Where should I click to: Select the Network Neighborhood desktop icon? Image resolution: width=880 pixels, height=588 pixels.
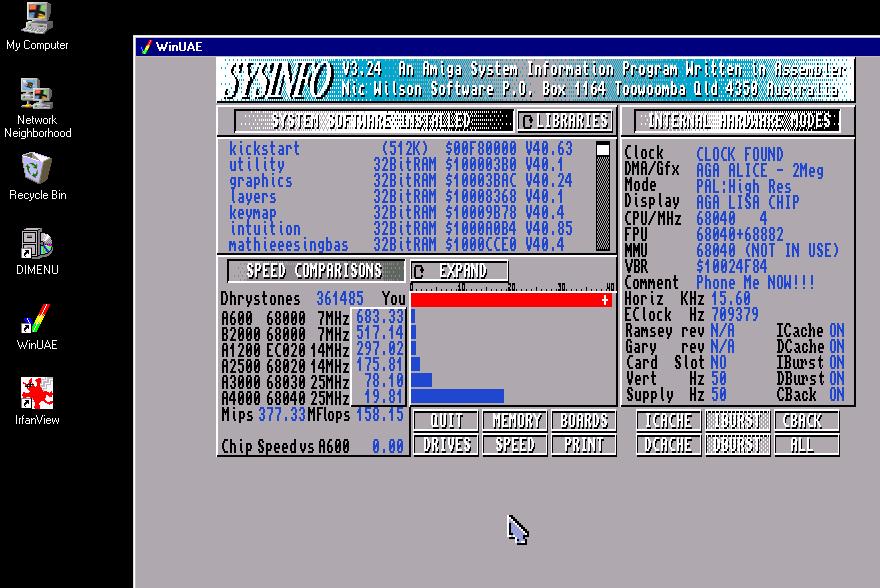click(x=37, y=108)
